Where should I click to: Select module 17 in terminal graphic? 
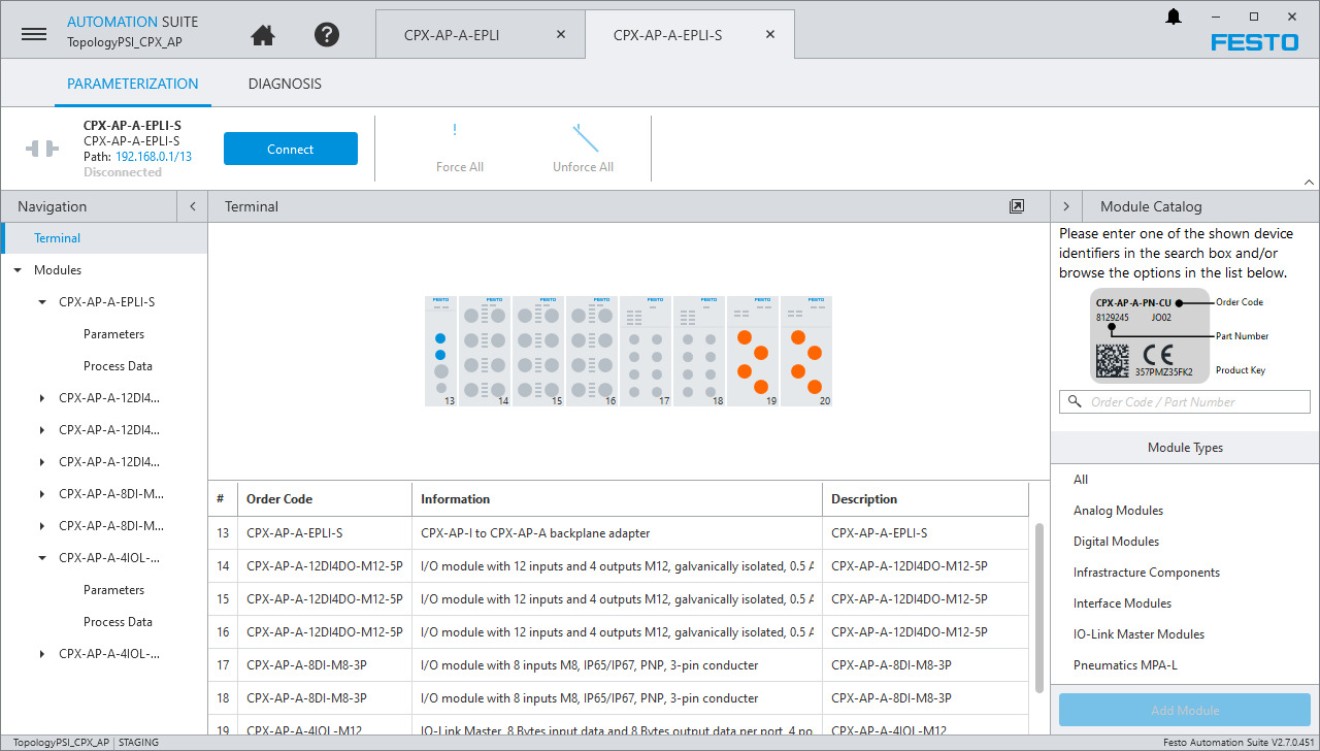(x=646, y=351)
